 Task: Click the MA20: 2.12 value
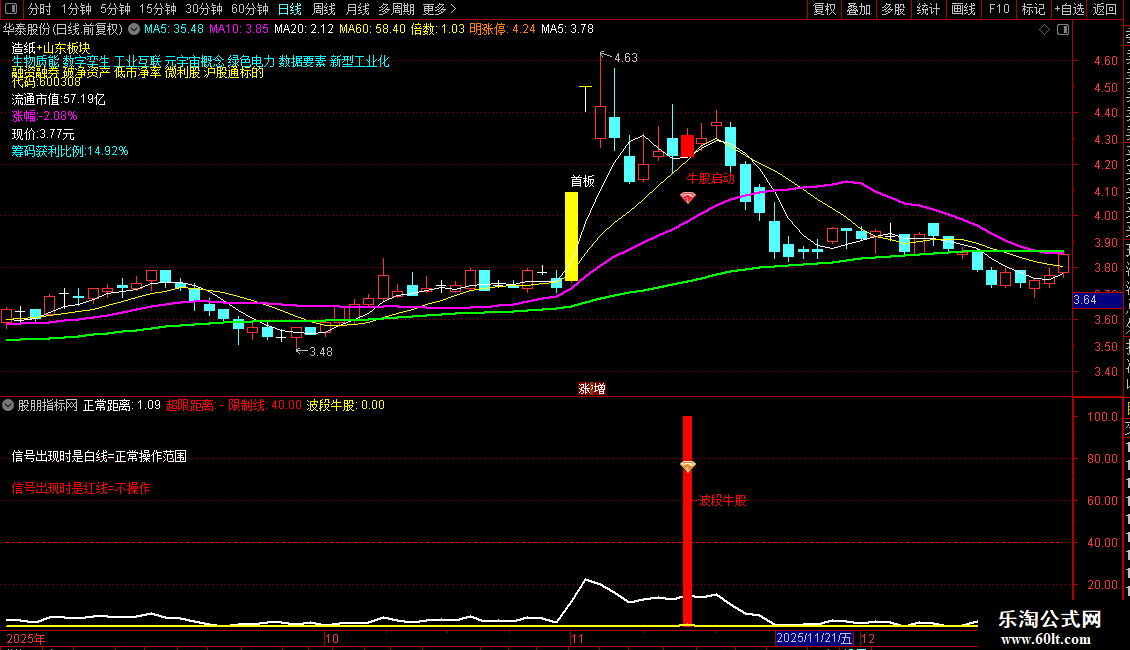[x=304, y=30]
